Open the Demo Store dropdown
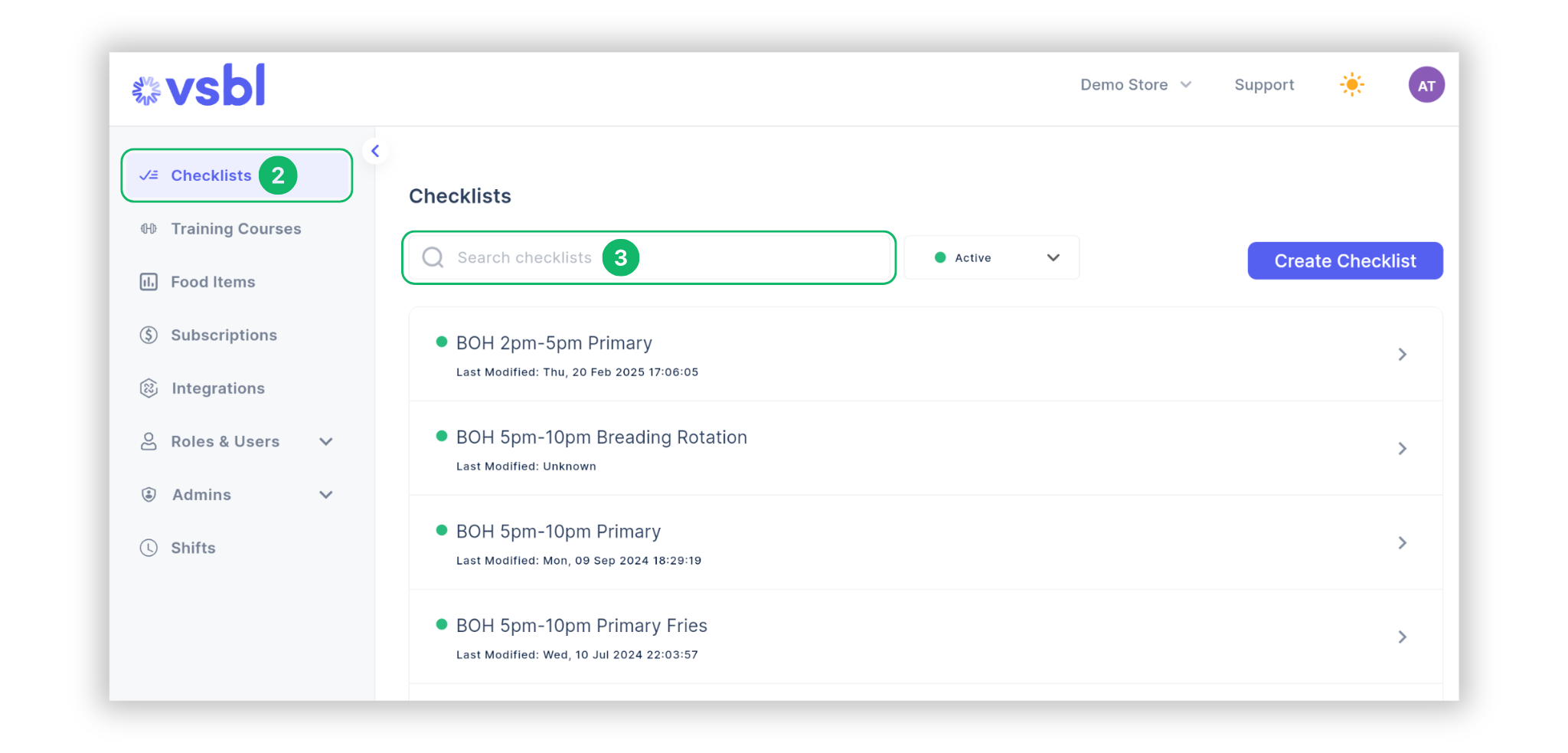 pos(1135,84)
